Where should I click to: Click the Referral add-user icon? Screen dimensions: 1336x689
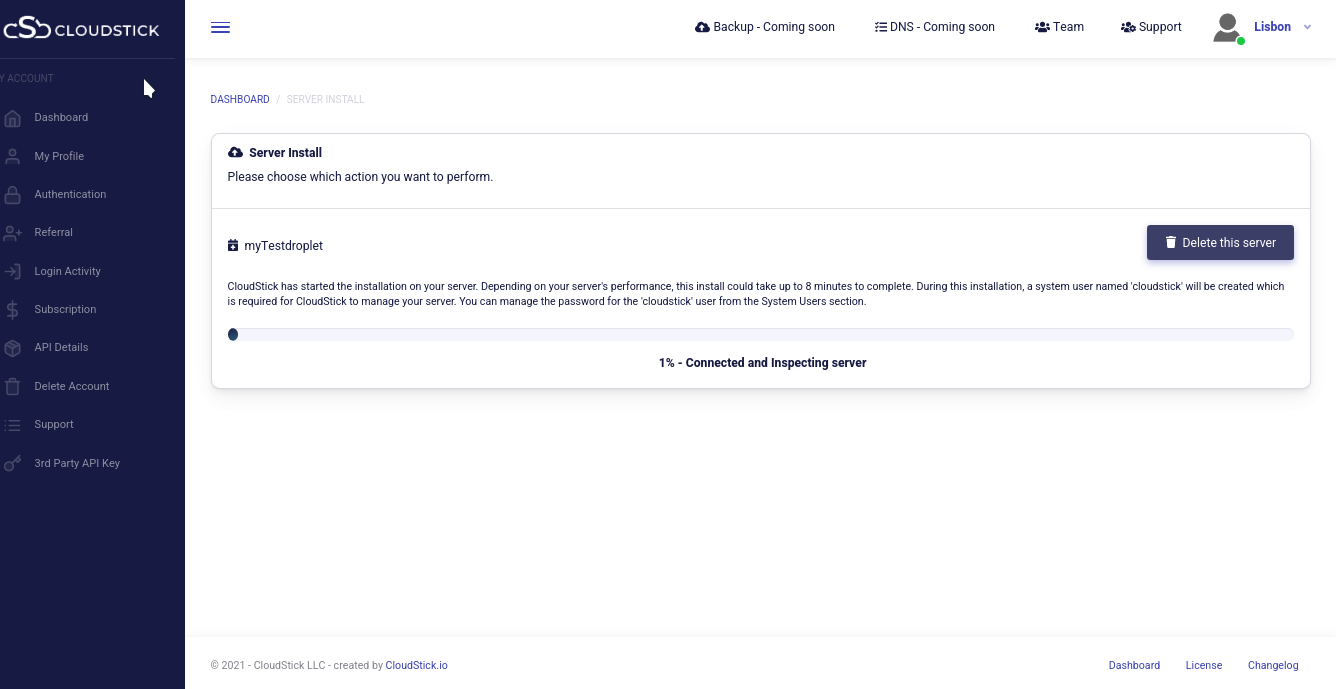point(13,233)
